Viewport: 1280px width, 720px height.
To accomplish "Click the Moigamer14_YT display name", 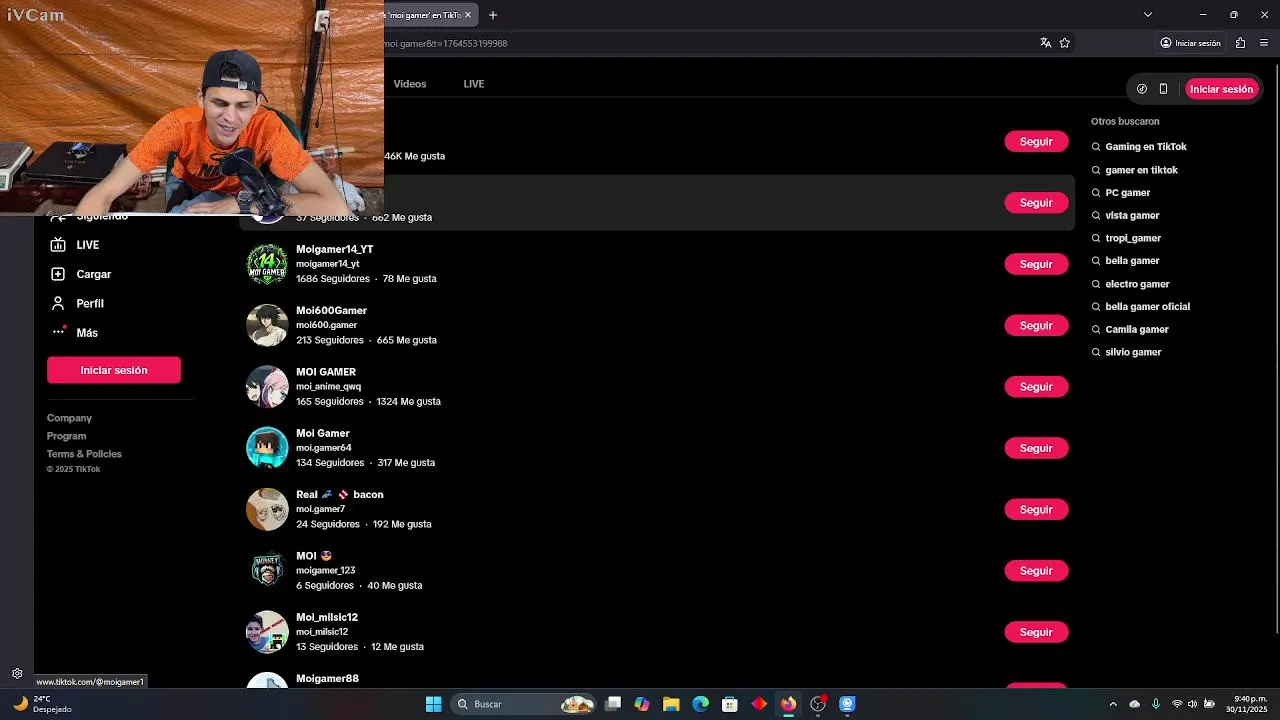I will 334,249.
